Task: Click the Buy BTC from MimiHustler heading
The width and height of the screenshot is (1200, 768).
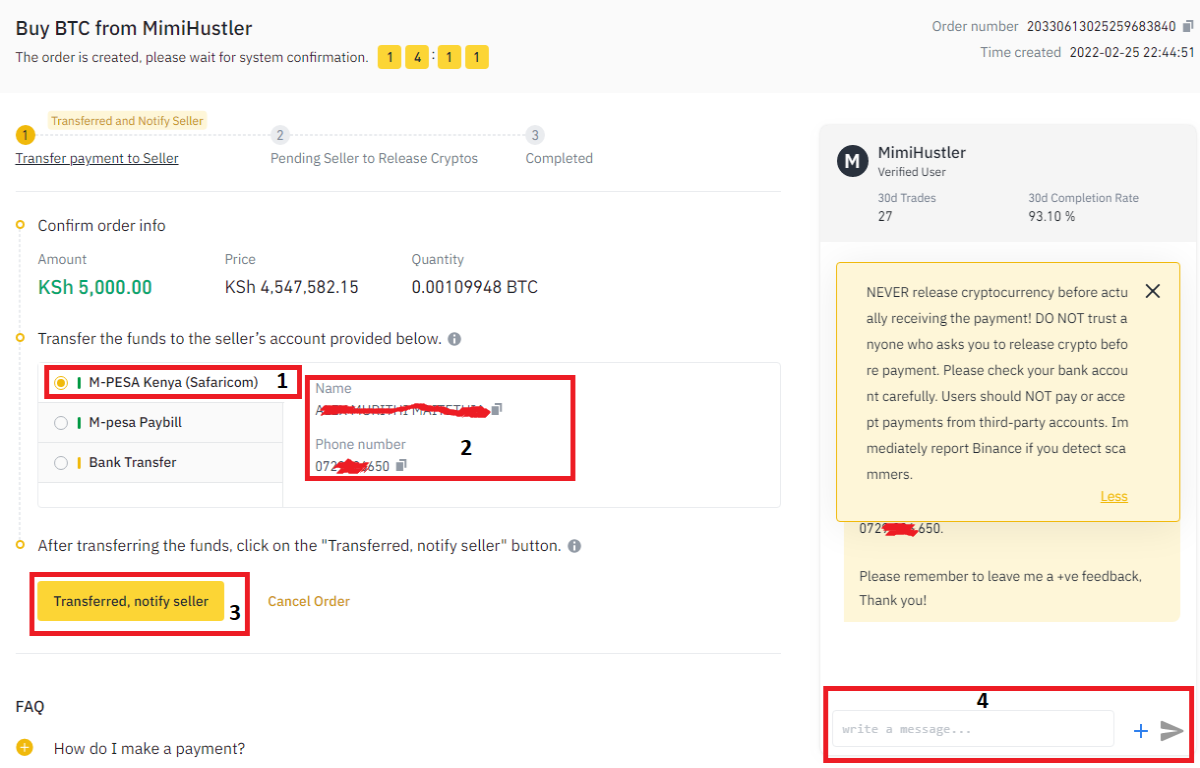Action: tap(134, 28)
